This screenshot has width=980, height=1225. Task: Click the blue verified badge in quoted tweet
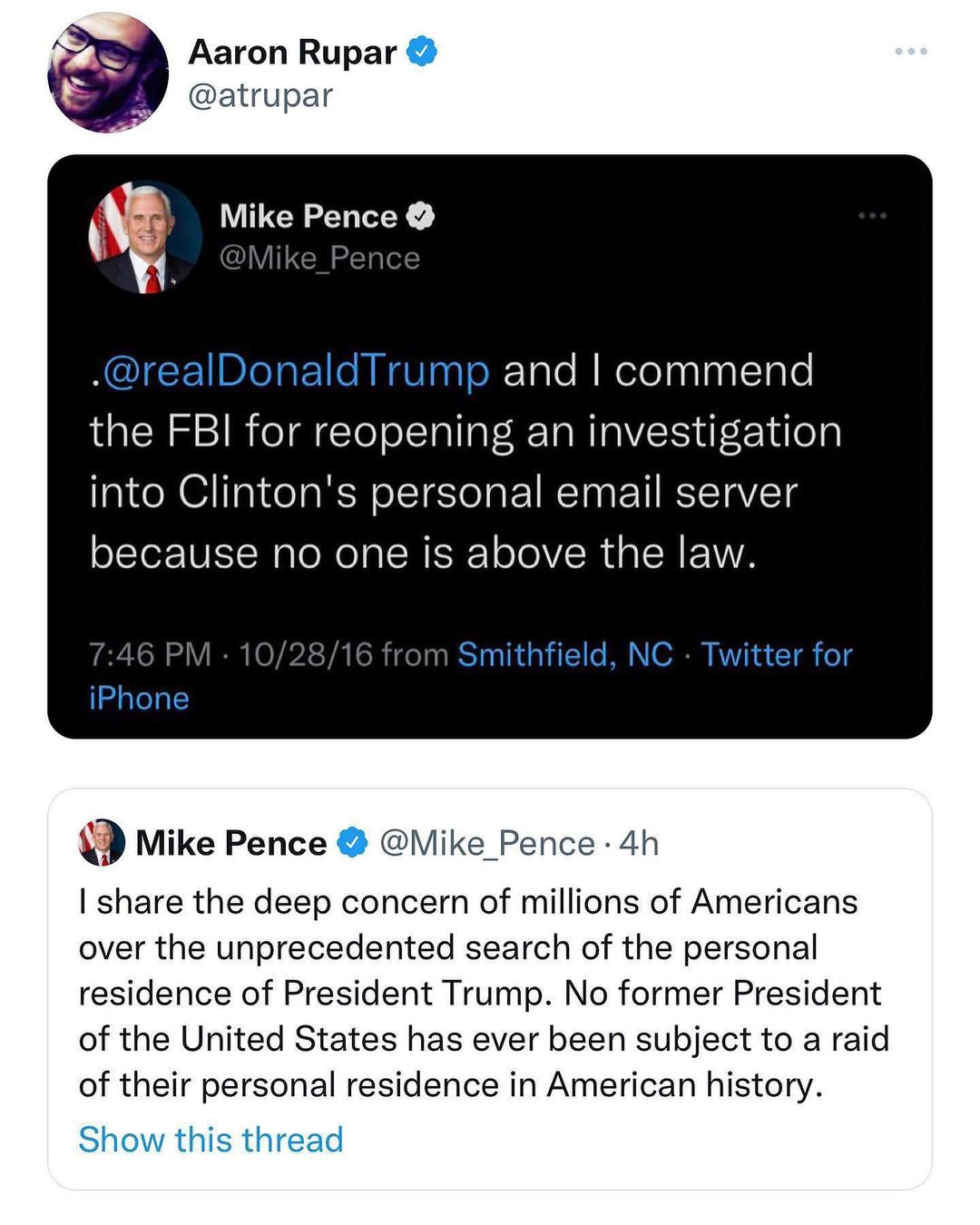tap(352, 843)
